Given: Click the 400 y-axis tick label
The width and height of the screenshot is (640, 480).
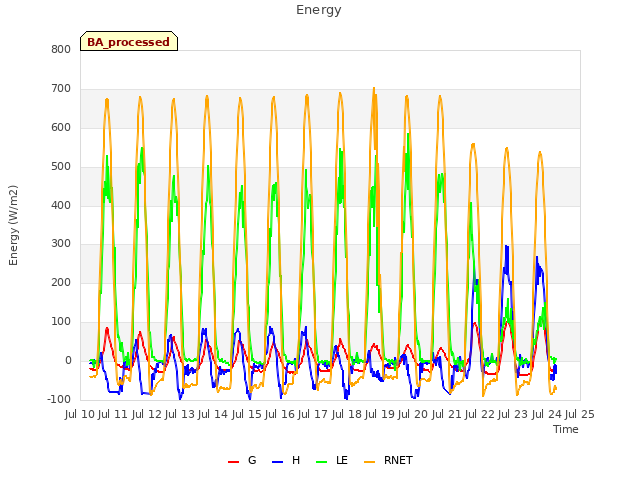Looking at the screenshot, I should tap(61, 205).
